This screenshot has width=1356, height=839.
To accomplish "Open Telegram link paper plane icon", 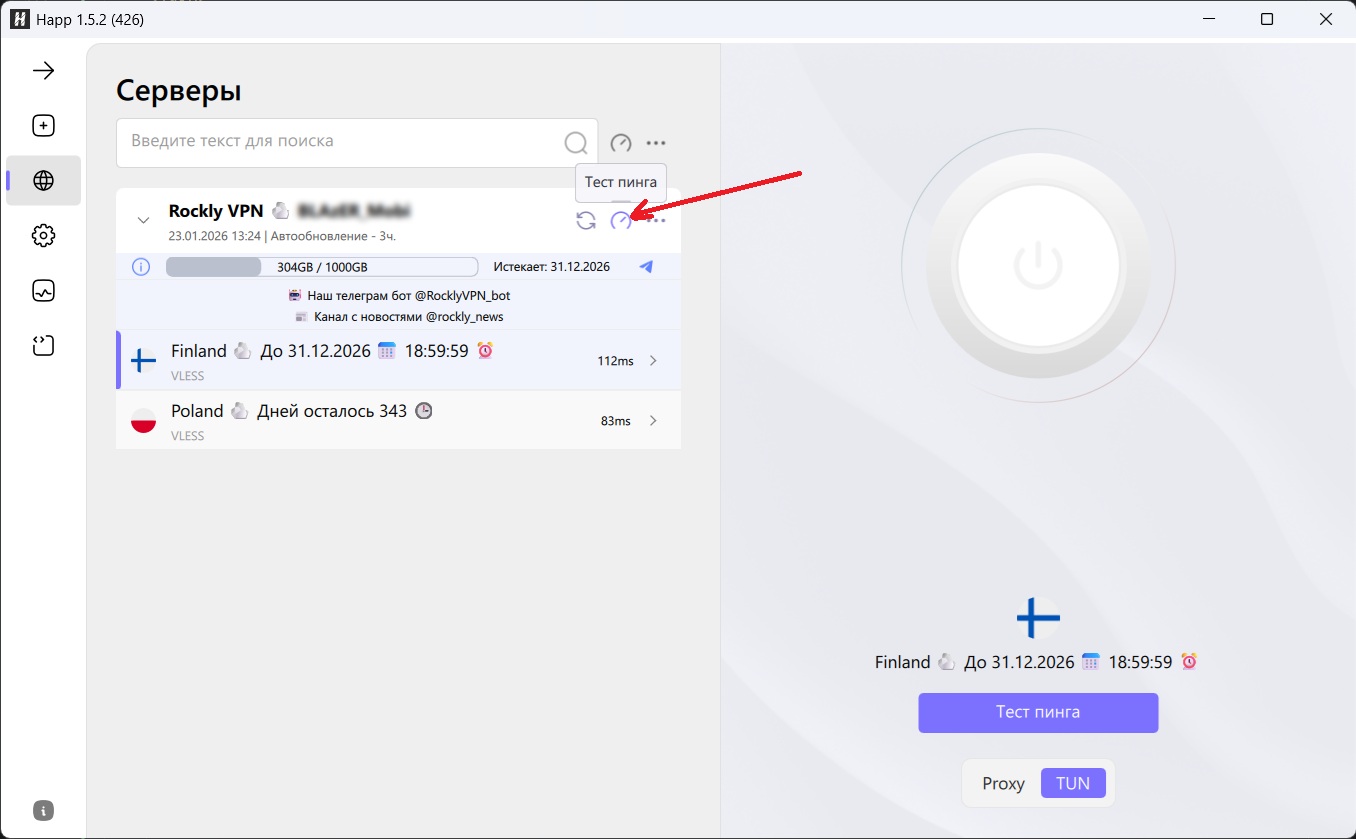I will tap(646, 267).
